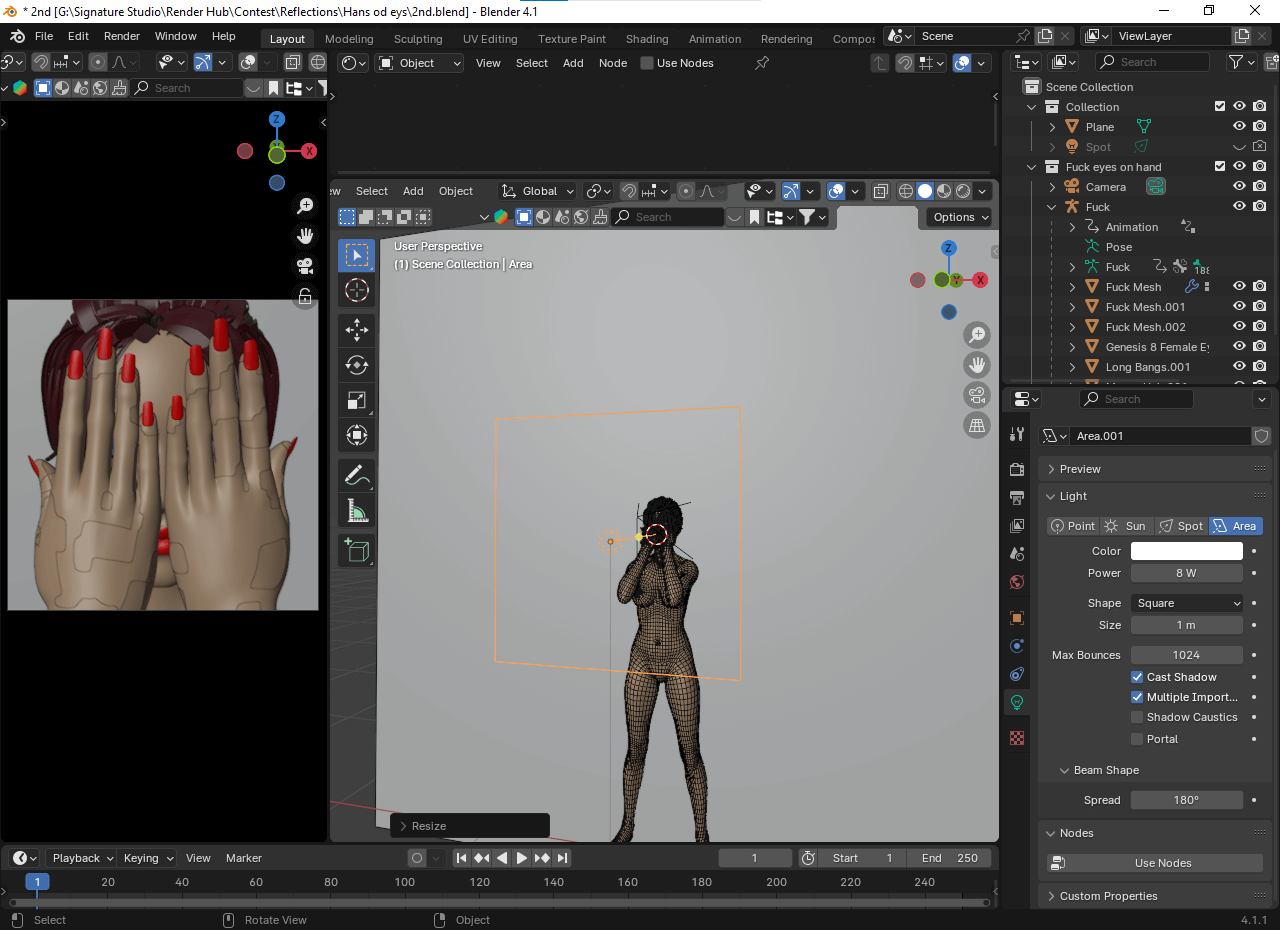Toggle Use Nodes checkbox in header
This screenshot has width=1280, height=930.
(x=647, y=63)
